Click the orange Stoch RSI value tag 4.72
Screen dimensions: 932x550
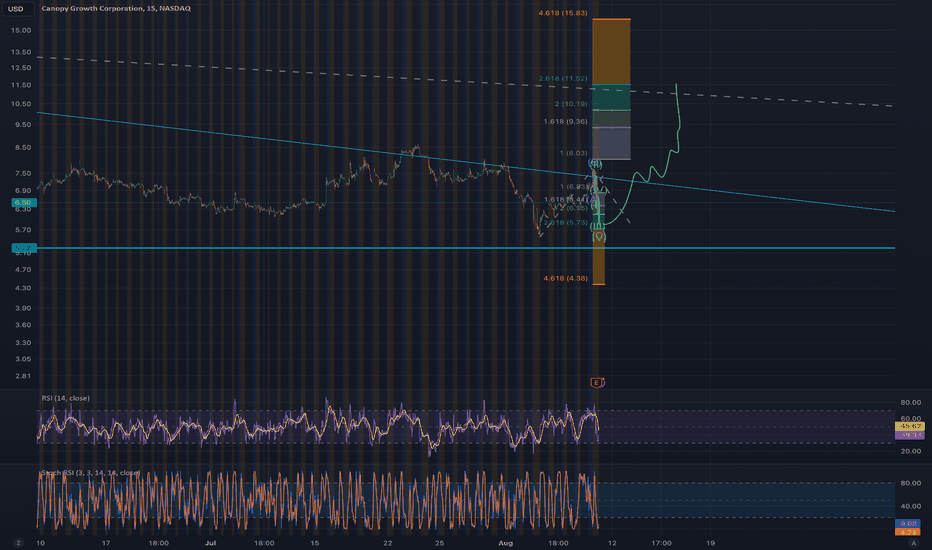[x=908, y=532]
